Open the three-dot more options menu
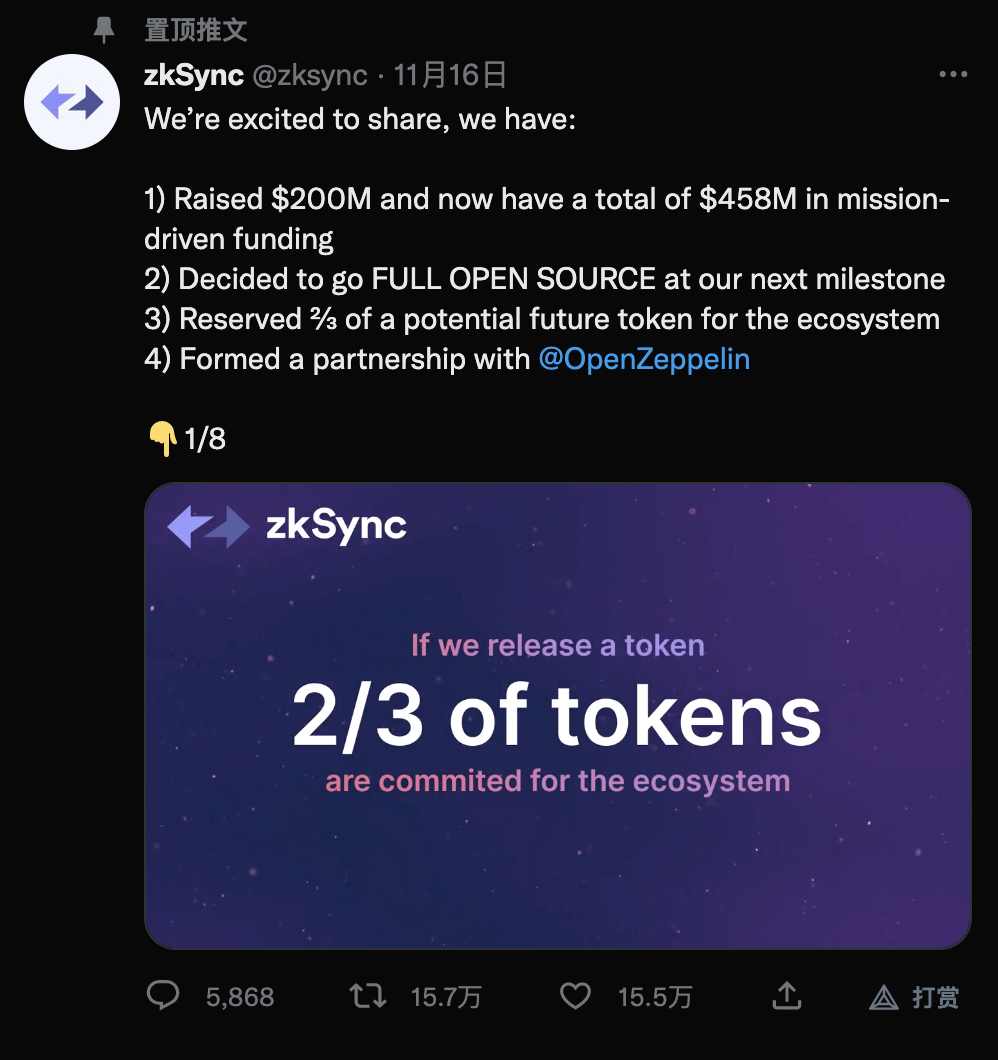Screen dimensions: 998x1060 (952, 75)
